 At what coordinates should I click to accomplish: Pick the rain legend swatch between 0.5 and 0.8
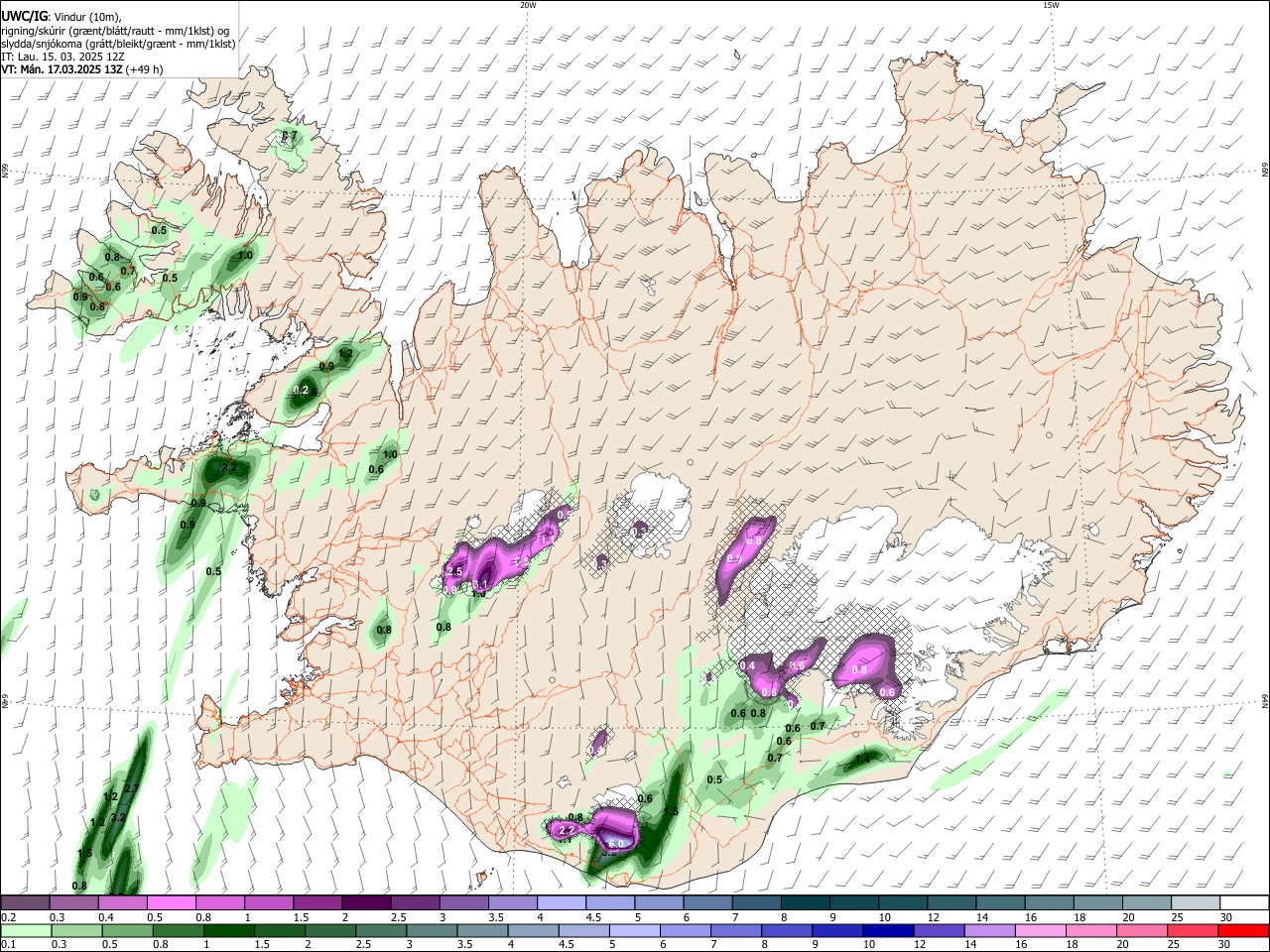tap(127, 931)
